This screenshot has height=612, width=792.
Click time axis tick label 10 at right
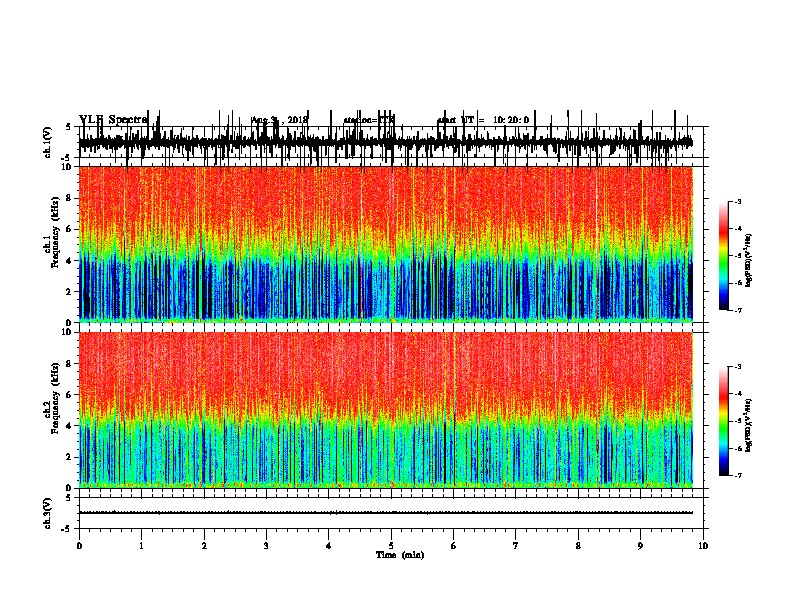(703, 546)
